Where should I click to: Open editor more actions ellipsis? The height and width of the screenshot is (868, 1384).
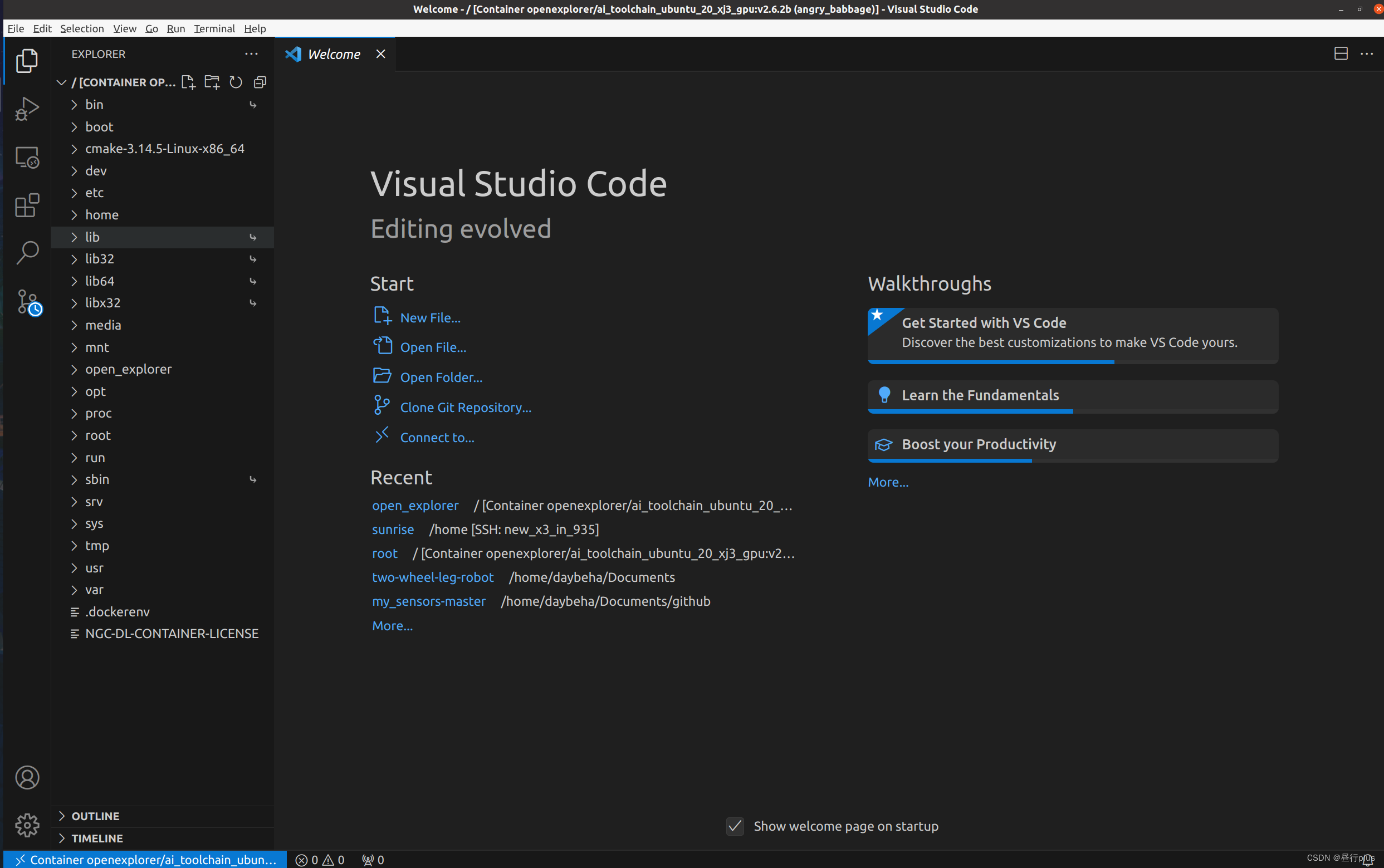point(1367,54)
